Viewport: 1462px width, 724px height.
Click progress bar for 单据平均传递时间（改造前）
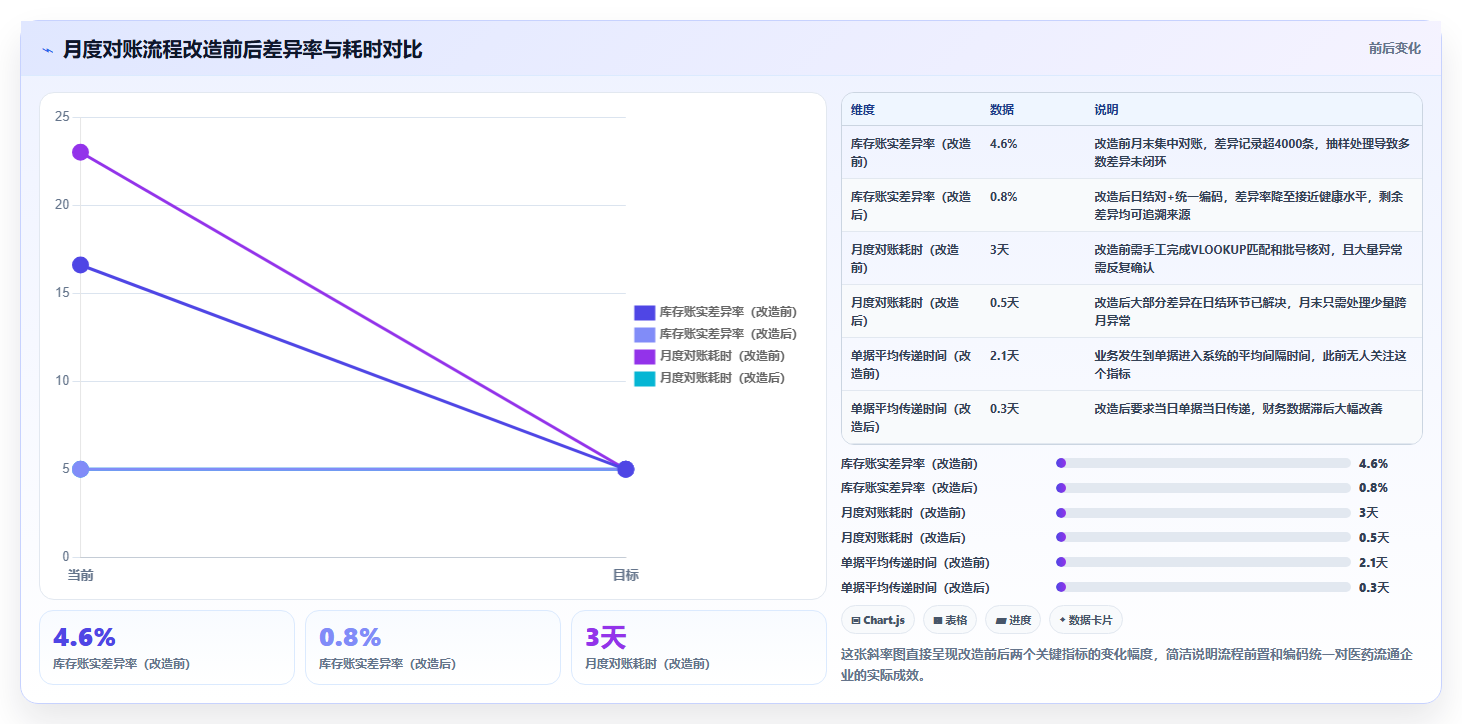pyautogui.click(x=1203, y=562)
